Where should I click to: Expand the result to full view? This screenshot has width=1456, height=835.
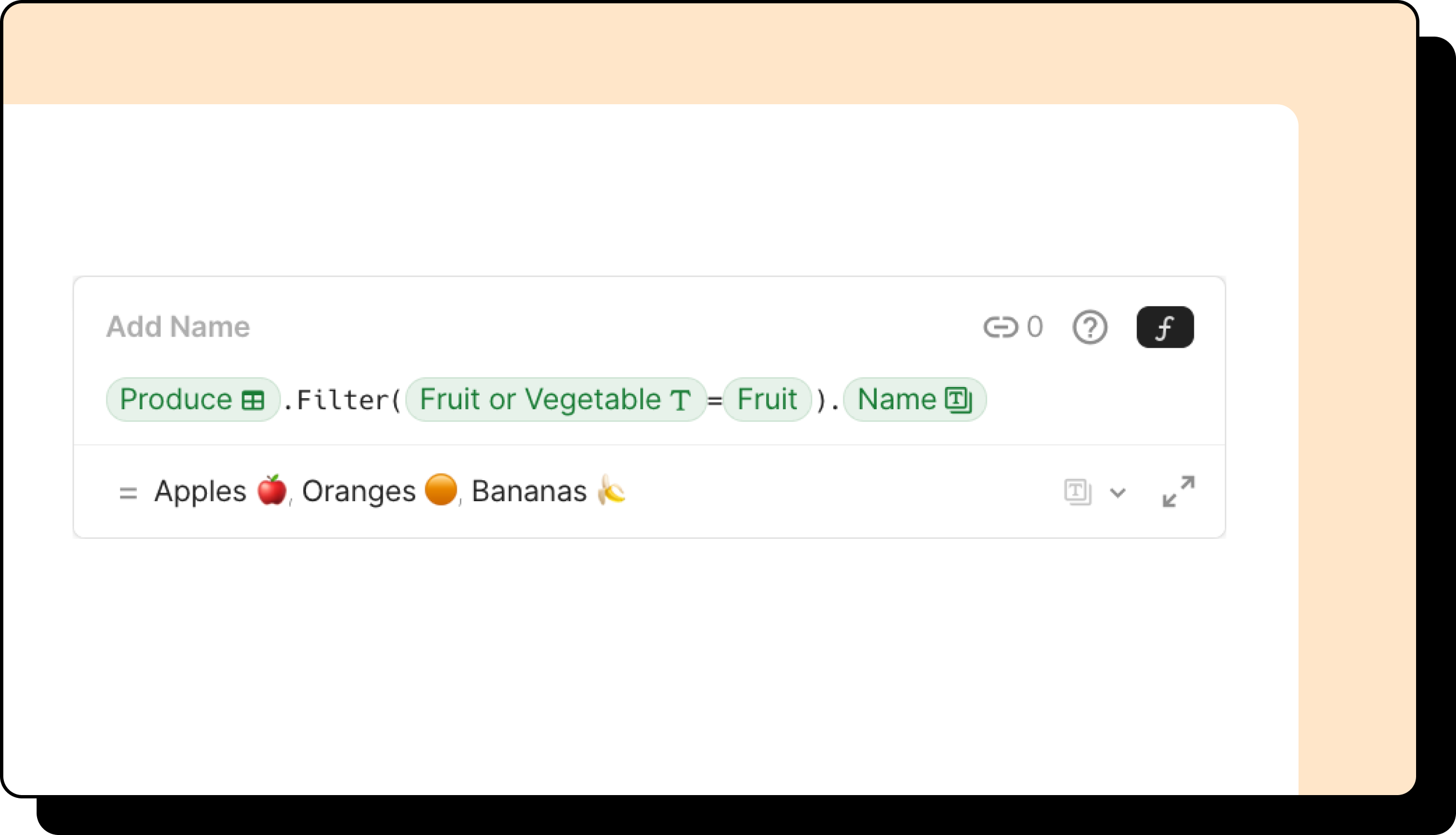click(1178, 491)
